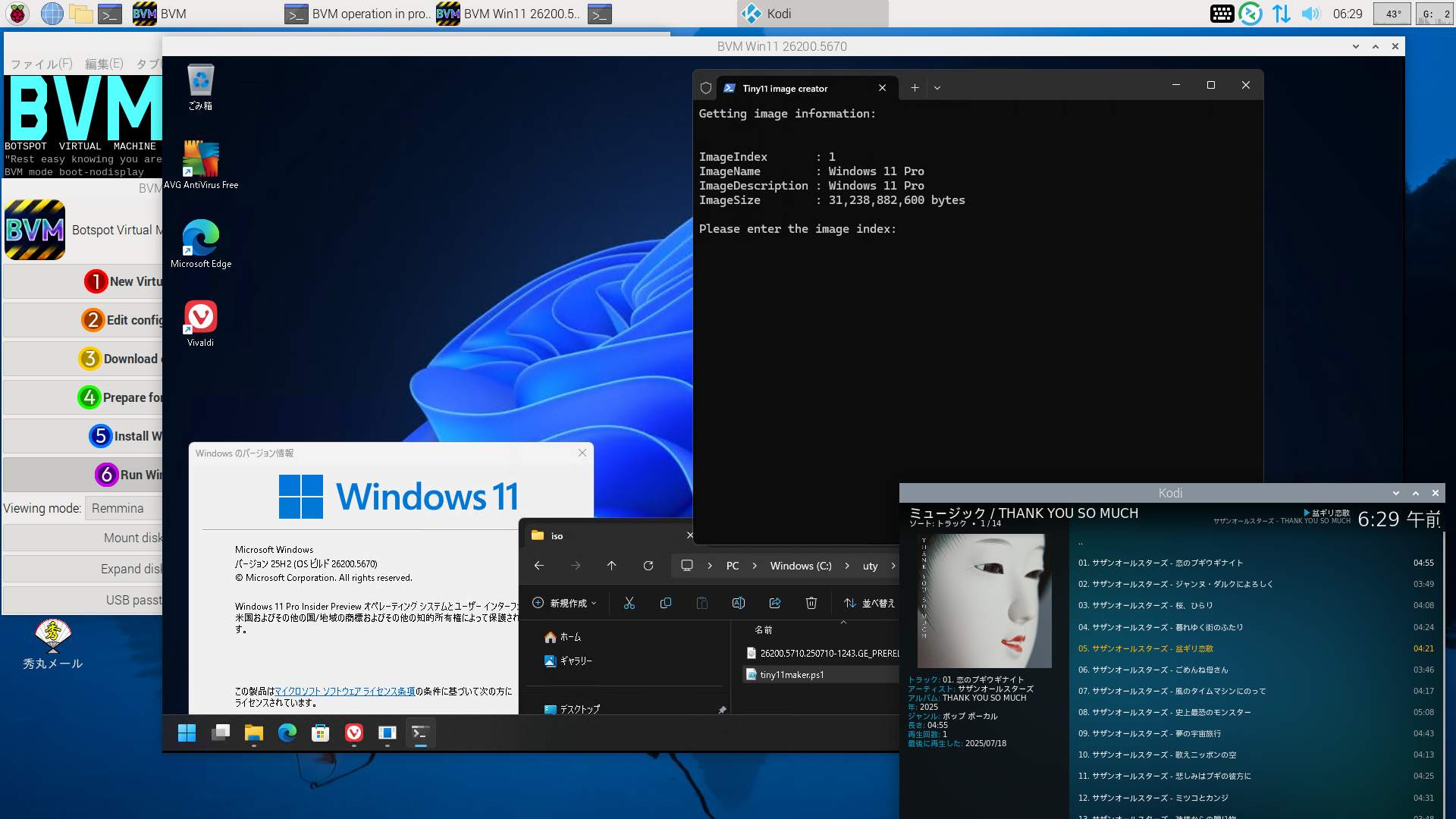Click the USB passthrough button
Viewport: 1456px width, 819px height.
[x=83, y=600]
